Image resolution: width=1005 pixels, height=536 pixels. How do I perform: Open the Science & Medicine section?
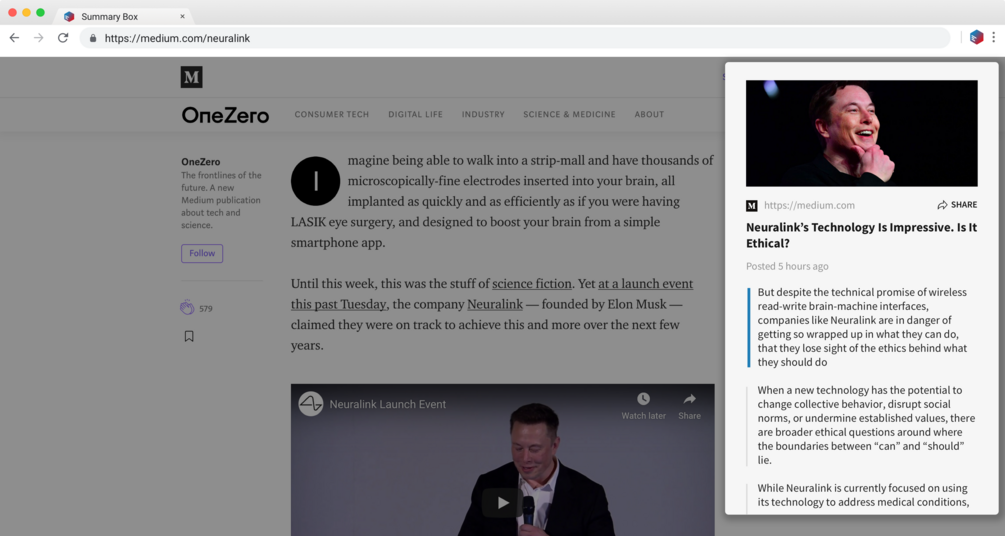click(569, 114)
